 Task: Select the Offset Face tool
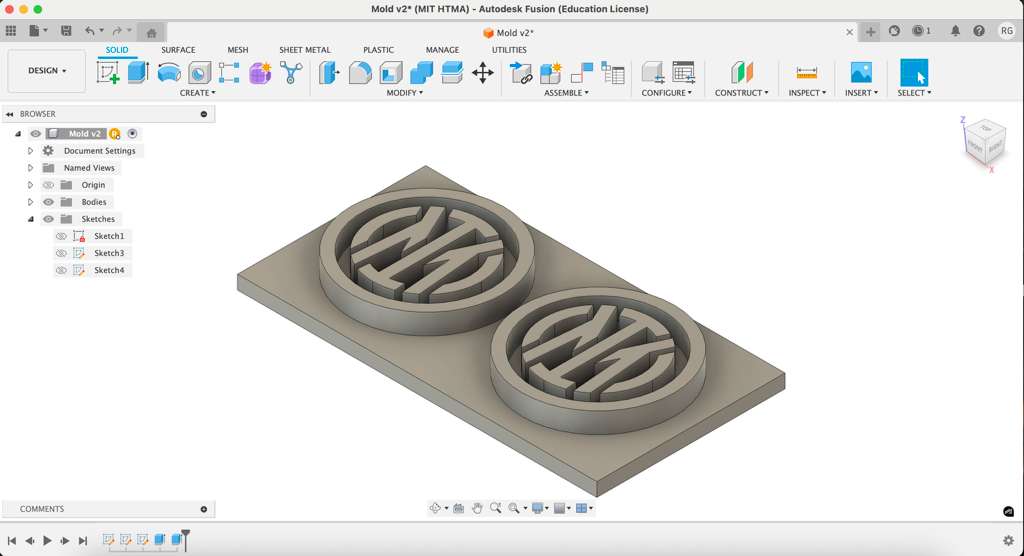452,73
